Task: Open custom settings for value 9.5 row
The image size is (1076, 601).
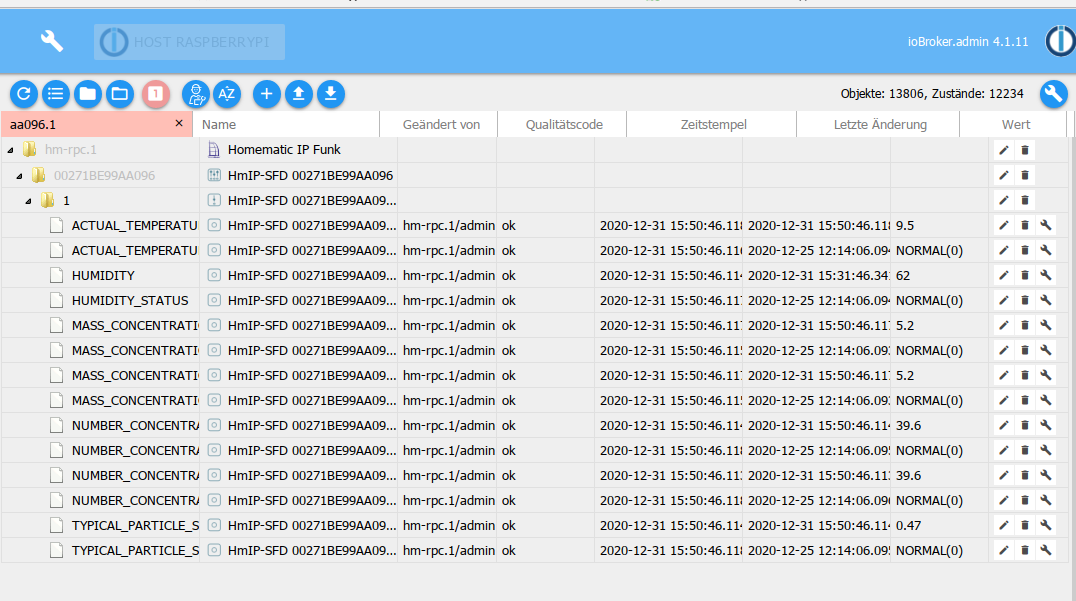Action: point(1046,225)
